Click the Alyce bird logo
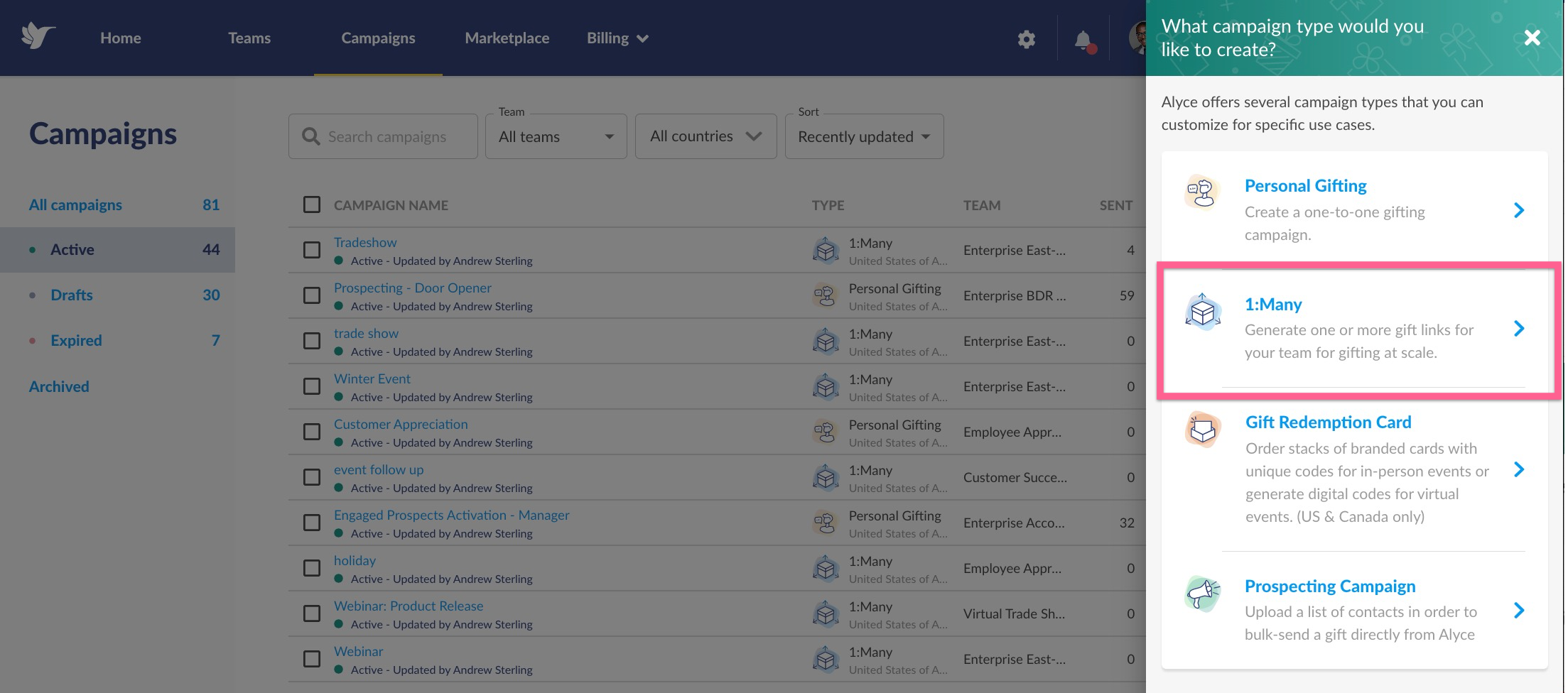 click(38, 36)
